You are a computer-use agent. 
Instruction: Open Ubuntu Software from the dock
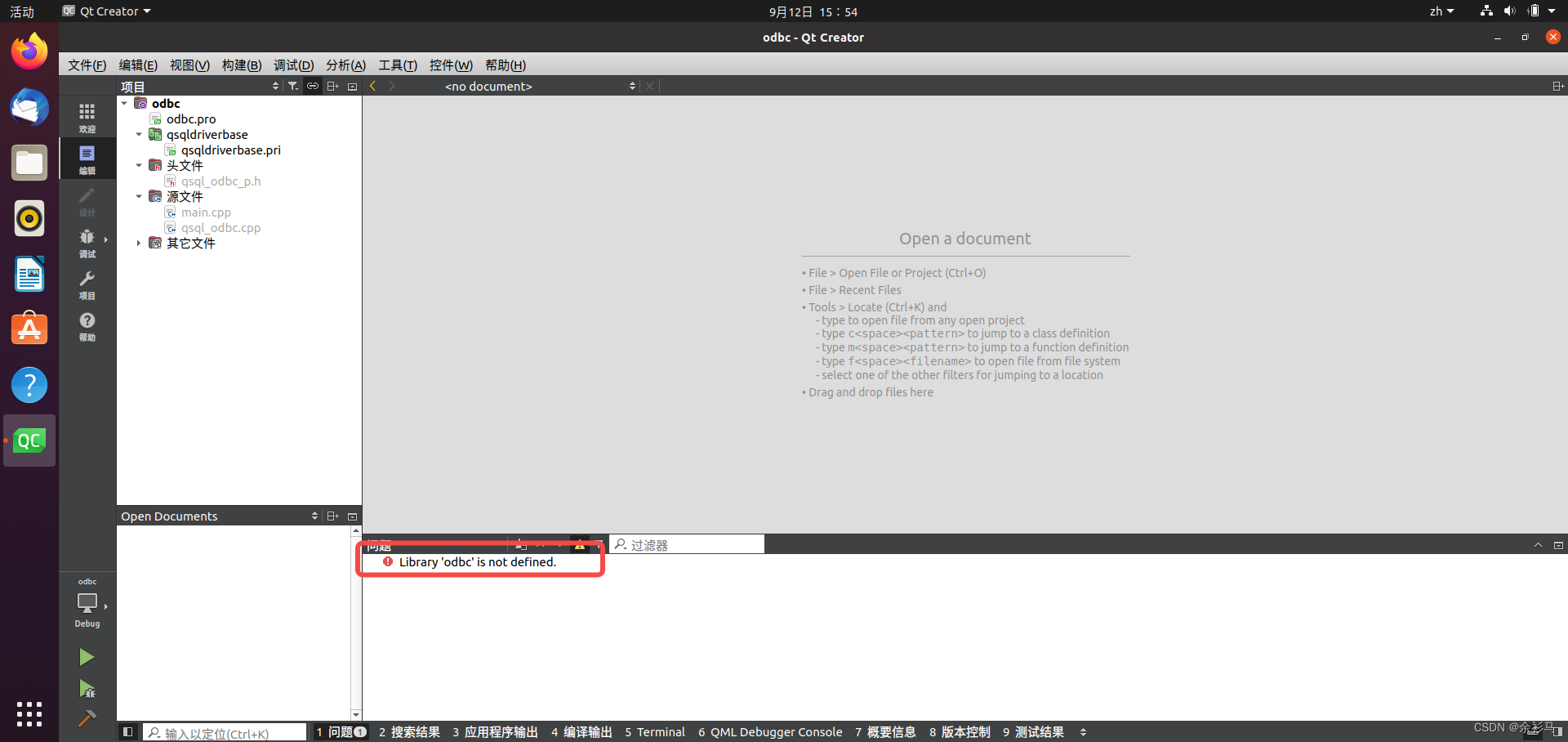tap(29, 329)
